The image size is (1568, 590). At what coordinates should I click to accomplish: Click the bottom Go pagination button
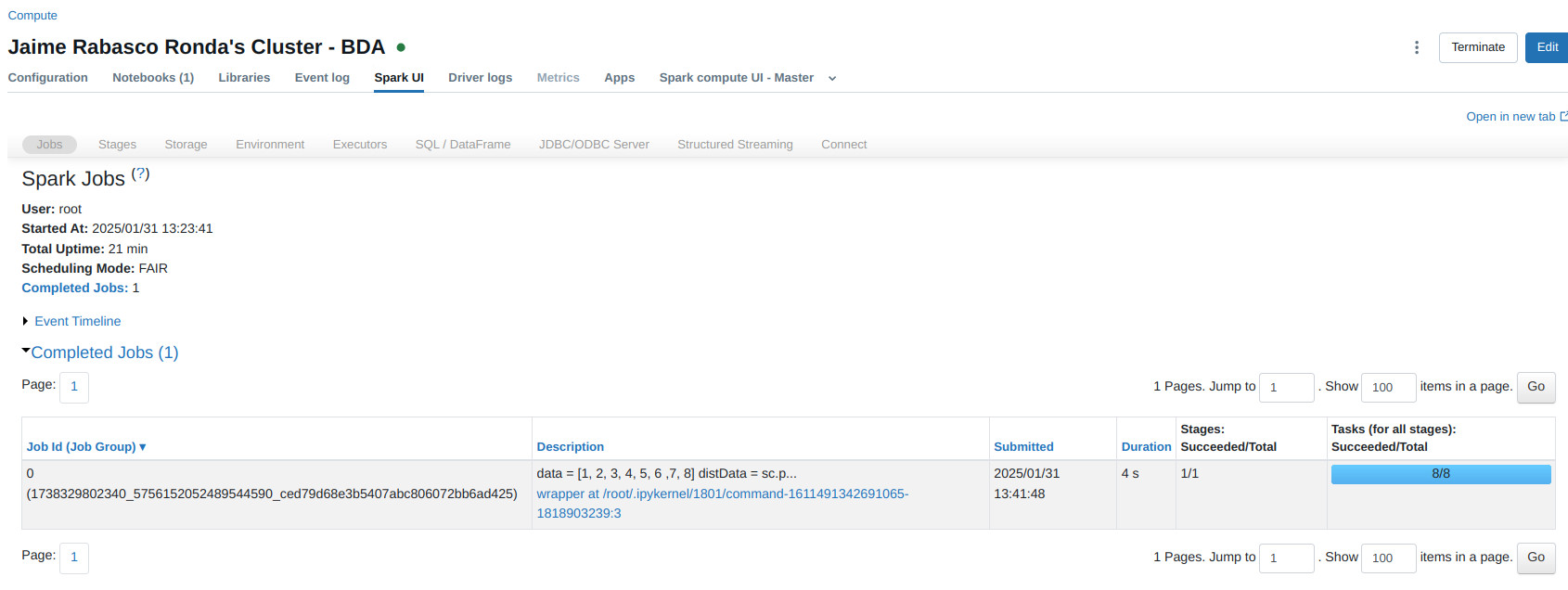[x=1536, y=558]
